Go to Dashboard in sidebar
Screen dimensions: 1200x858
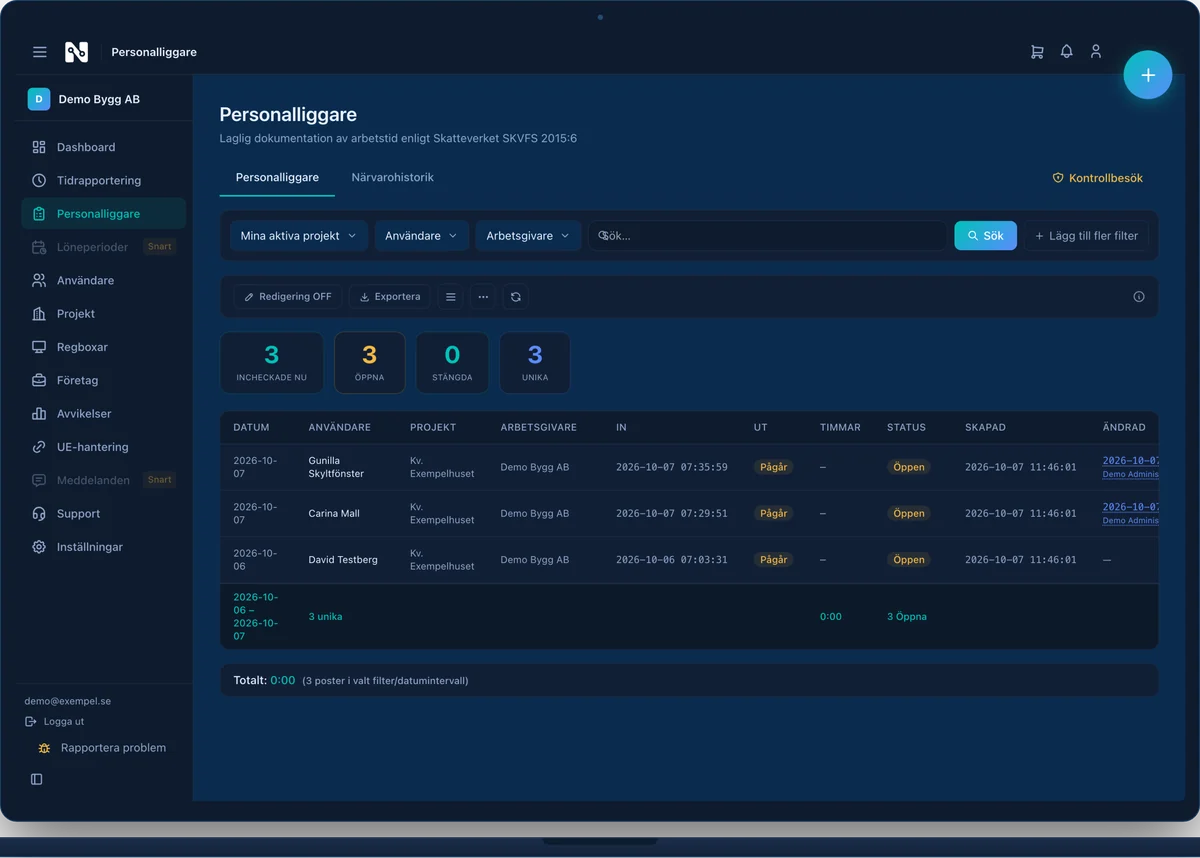coord(103,147)
